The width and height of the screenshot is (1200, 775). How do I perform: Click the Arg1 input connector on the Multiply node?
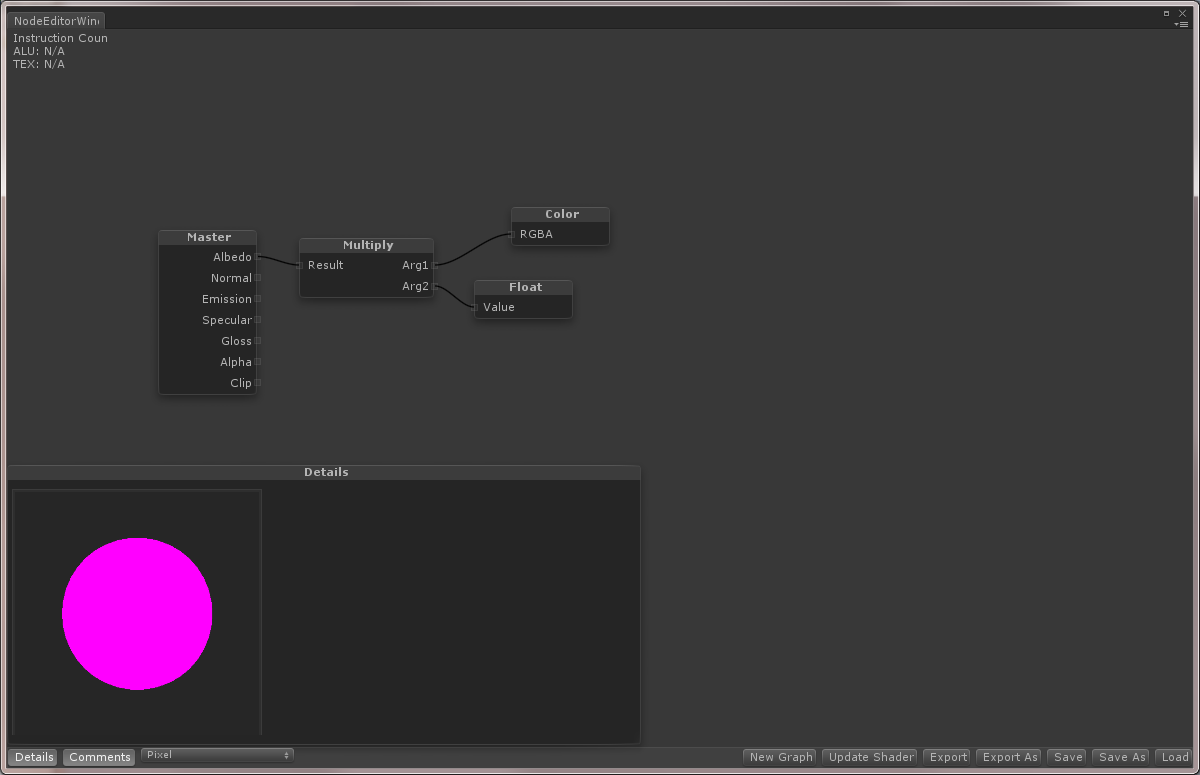[x=435, y=265]
